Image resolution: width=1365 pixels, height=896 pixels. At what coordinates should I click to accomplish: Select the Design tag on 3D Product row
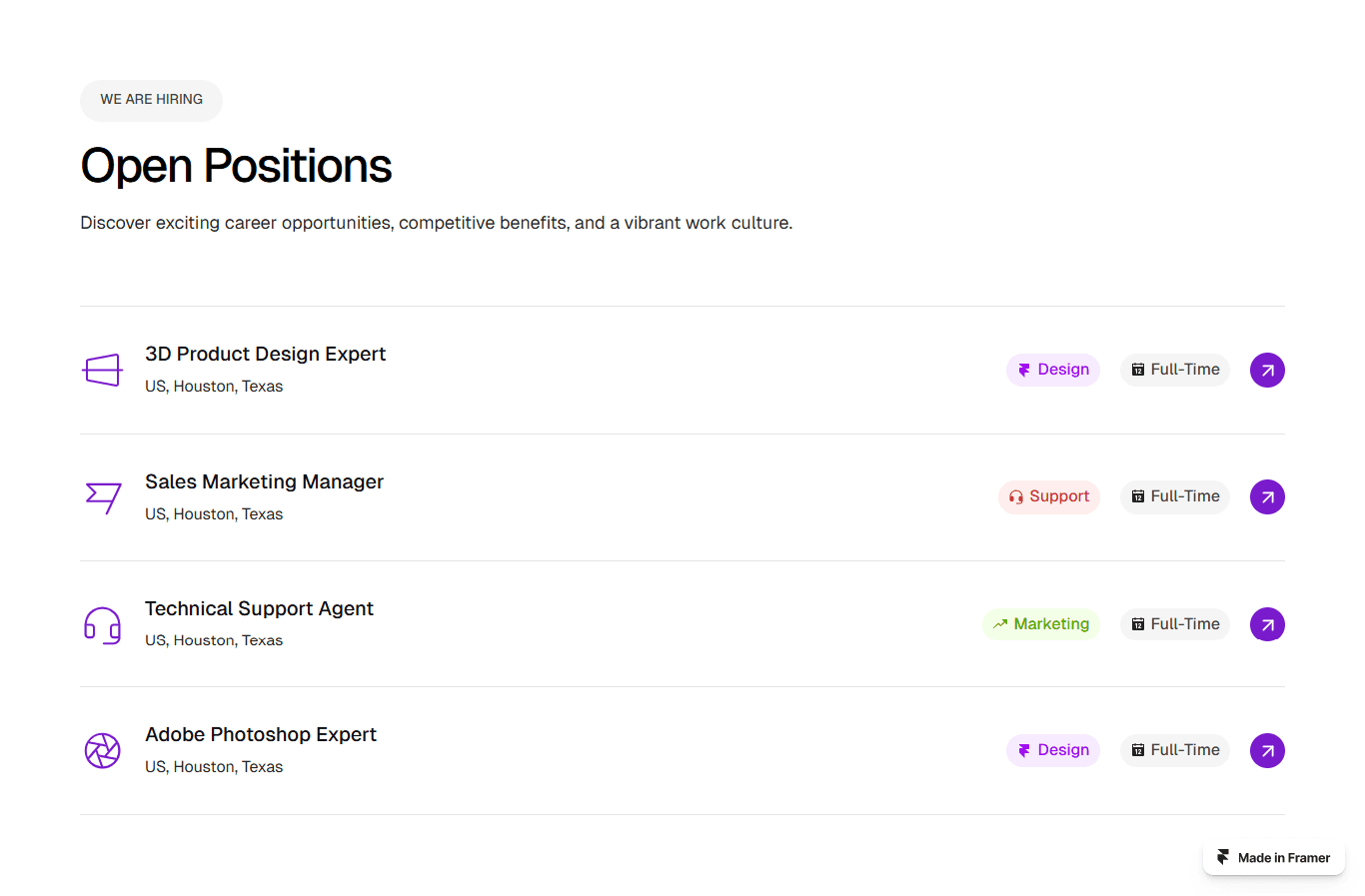pos(1053,370)
